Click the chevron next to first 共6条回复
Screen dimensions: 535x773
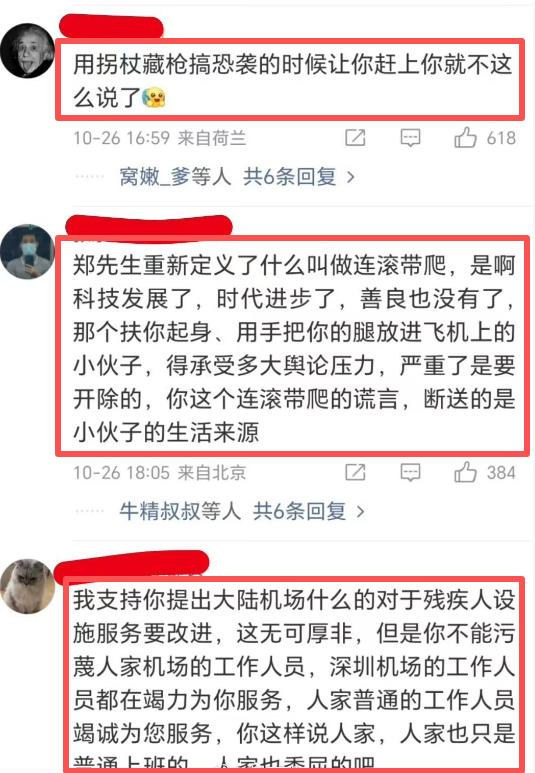tap(351, 177)
